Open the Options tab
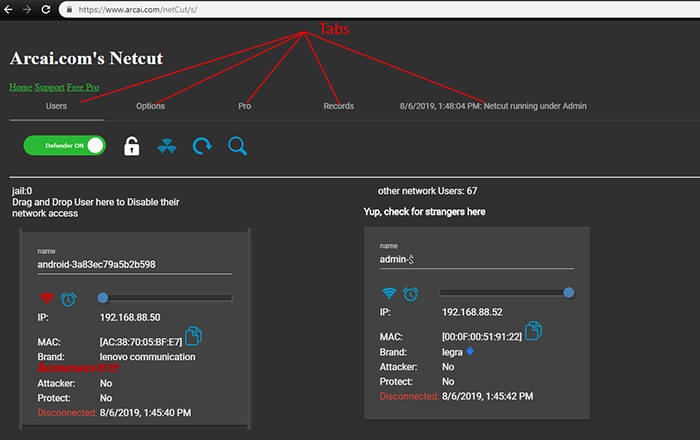Viewport: 700px width, 440px height. 150,106
